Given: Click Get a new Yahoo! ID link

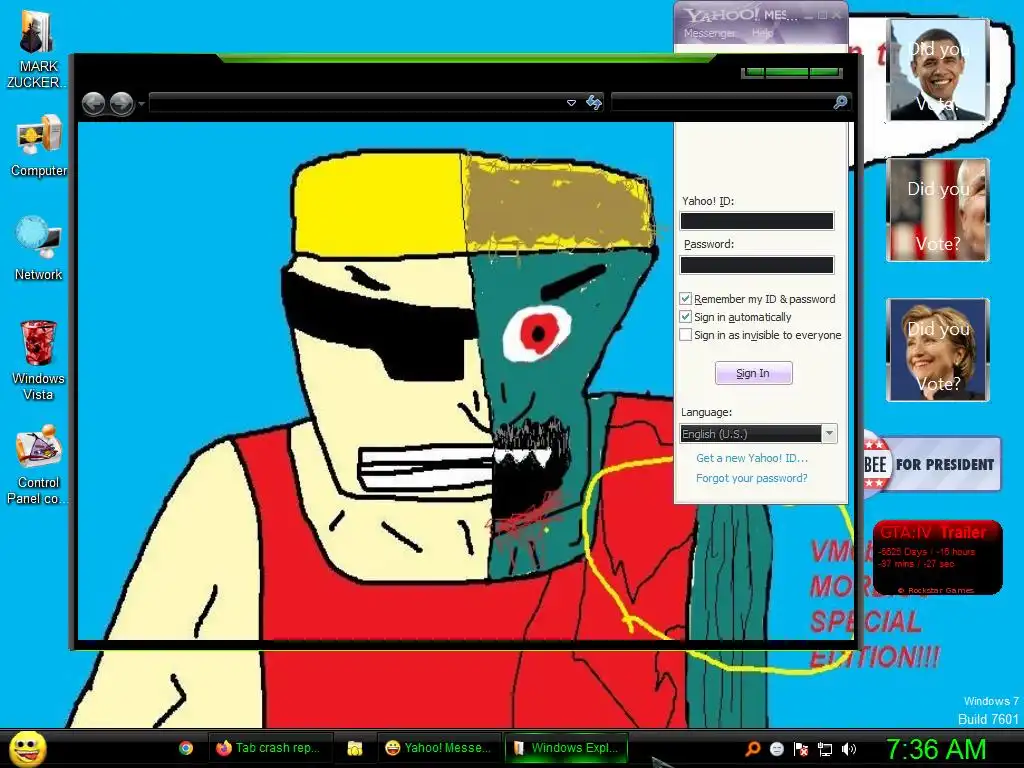Looking at the screenshot, I should coord(752,458).
